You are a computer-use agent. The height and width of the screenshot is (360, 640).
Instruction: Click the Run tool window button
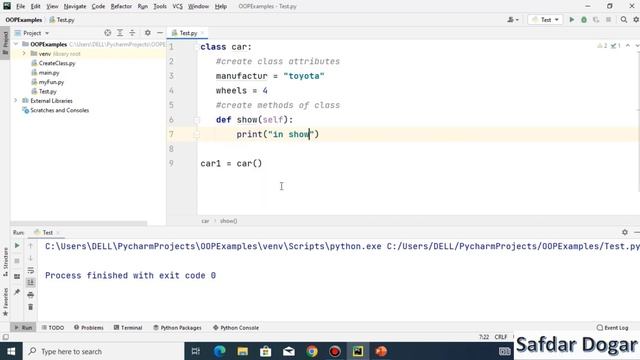pyautogui.click(x=23, y=327)
